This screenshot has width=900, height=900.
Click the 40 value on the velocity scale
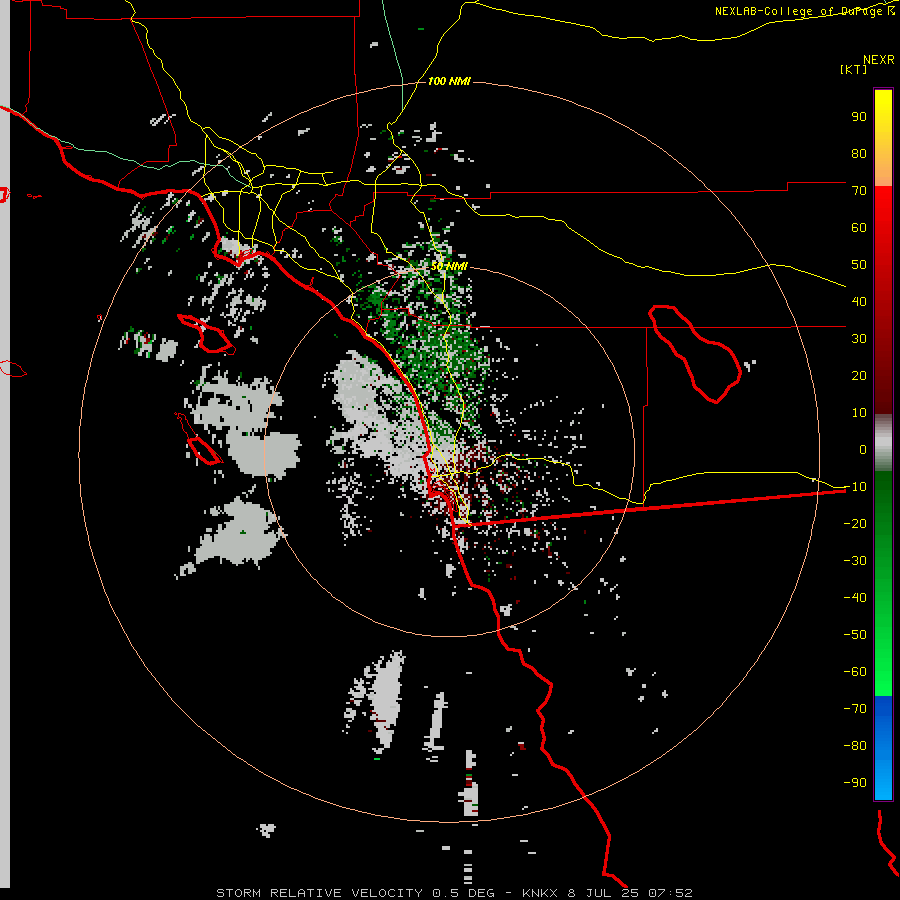(859, 301)
